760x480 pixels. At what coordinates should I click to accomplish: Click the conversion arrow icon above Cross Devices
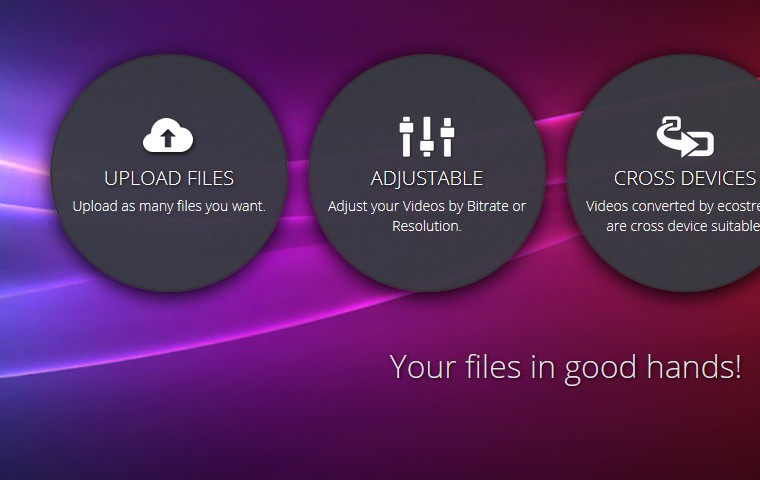pos(684,136)
